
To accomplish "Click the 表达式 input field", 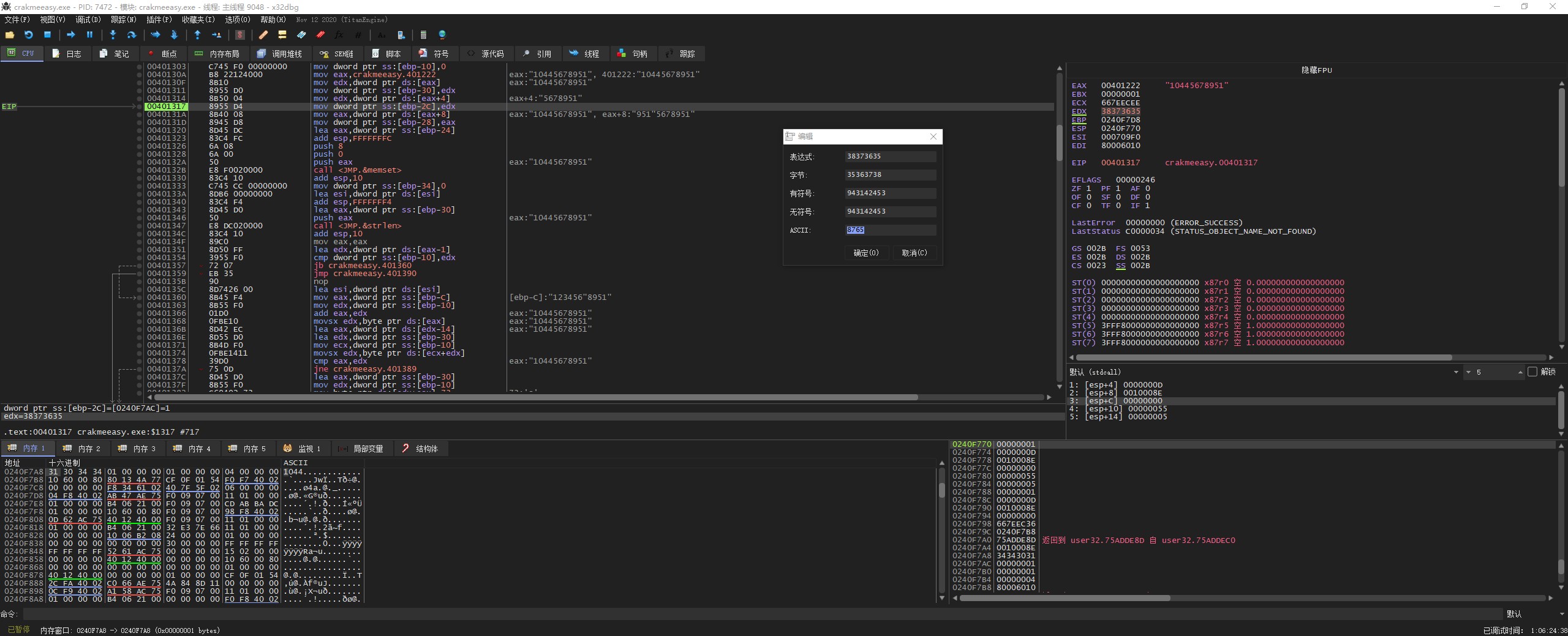I will (x=890, y=157).
